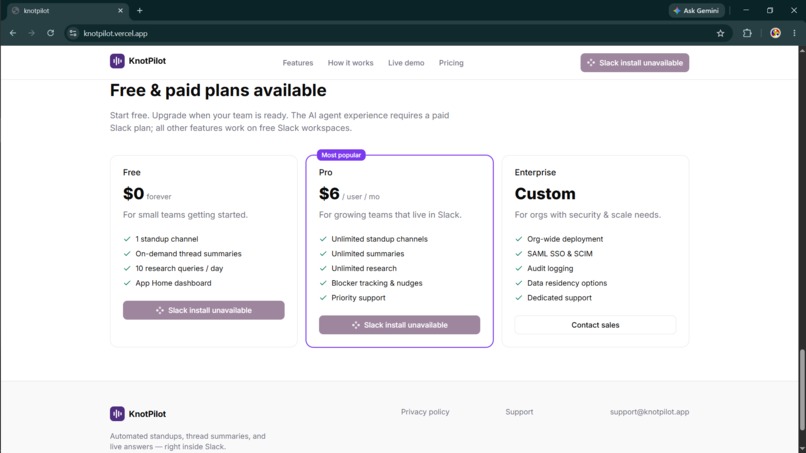Click header Slack install unavailable button
The height and width of the screenshot is (453, 806).
click(x=635, y=63)
